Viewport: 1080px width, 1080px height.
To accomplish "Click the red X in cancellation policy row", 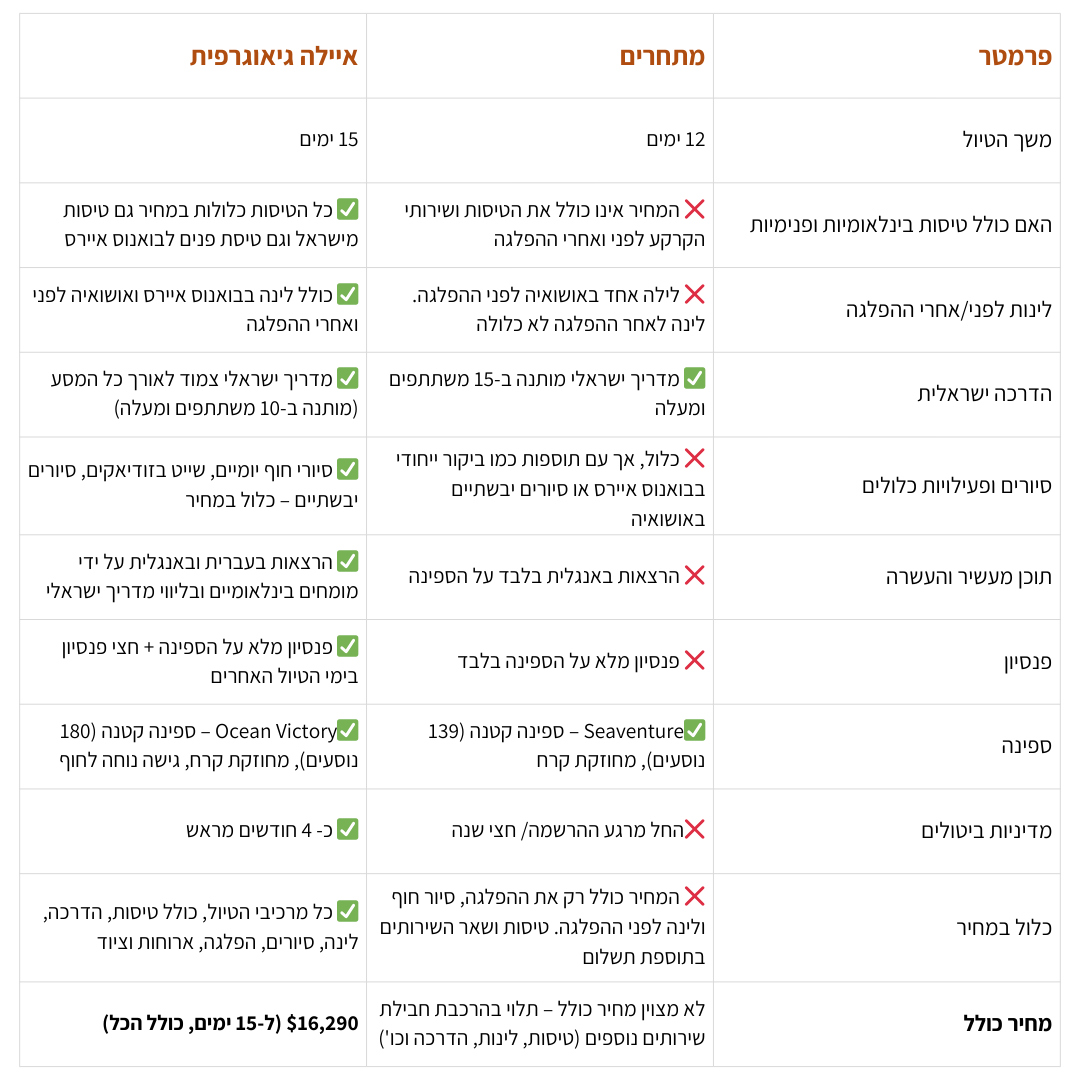I will pyautogui.click(x=695, y=829).
